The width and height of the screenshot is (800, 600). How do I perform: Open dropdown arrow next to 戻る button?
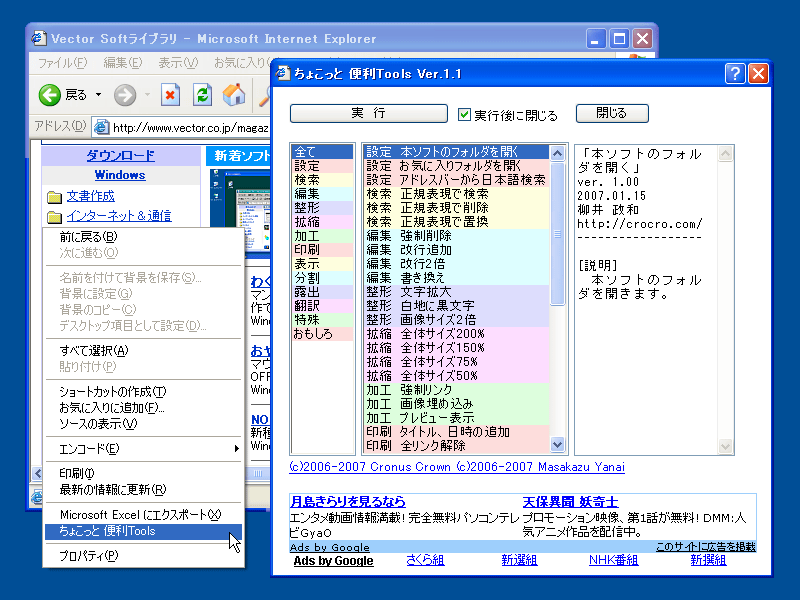pyautogui.click(x=98, y=95)
